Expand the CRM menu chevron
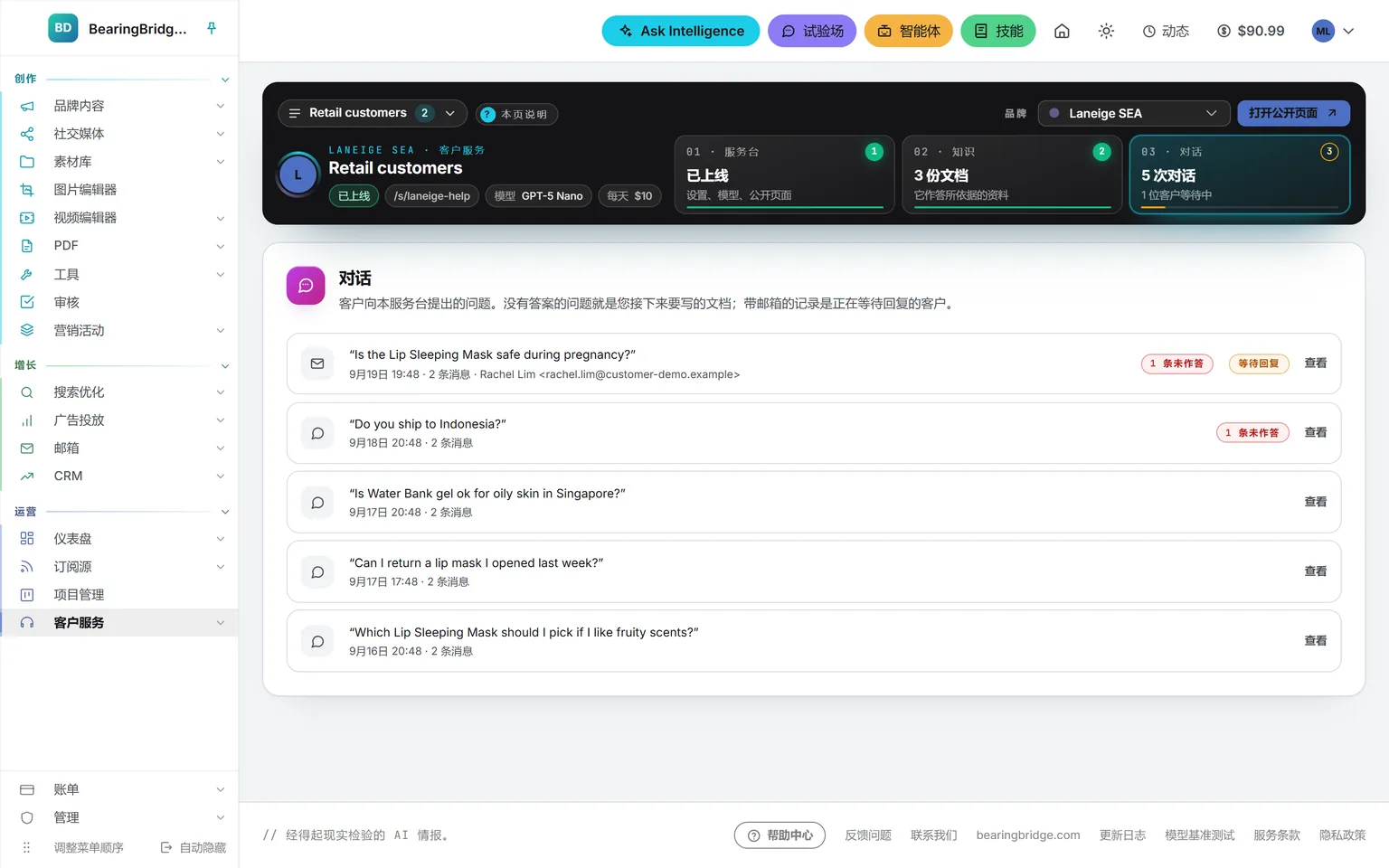This screenshot has height=868, width=1389. (x=221, y=476)
